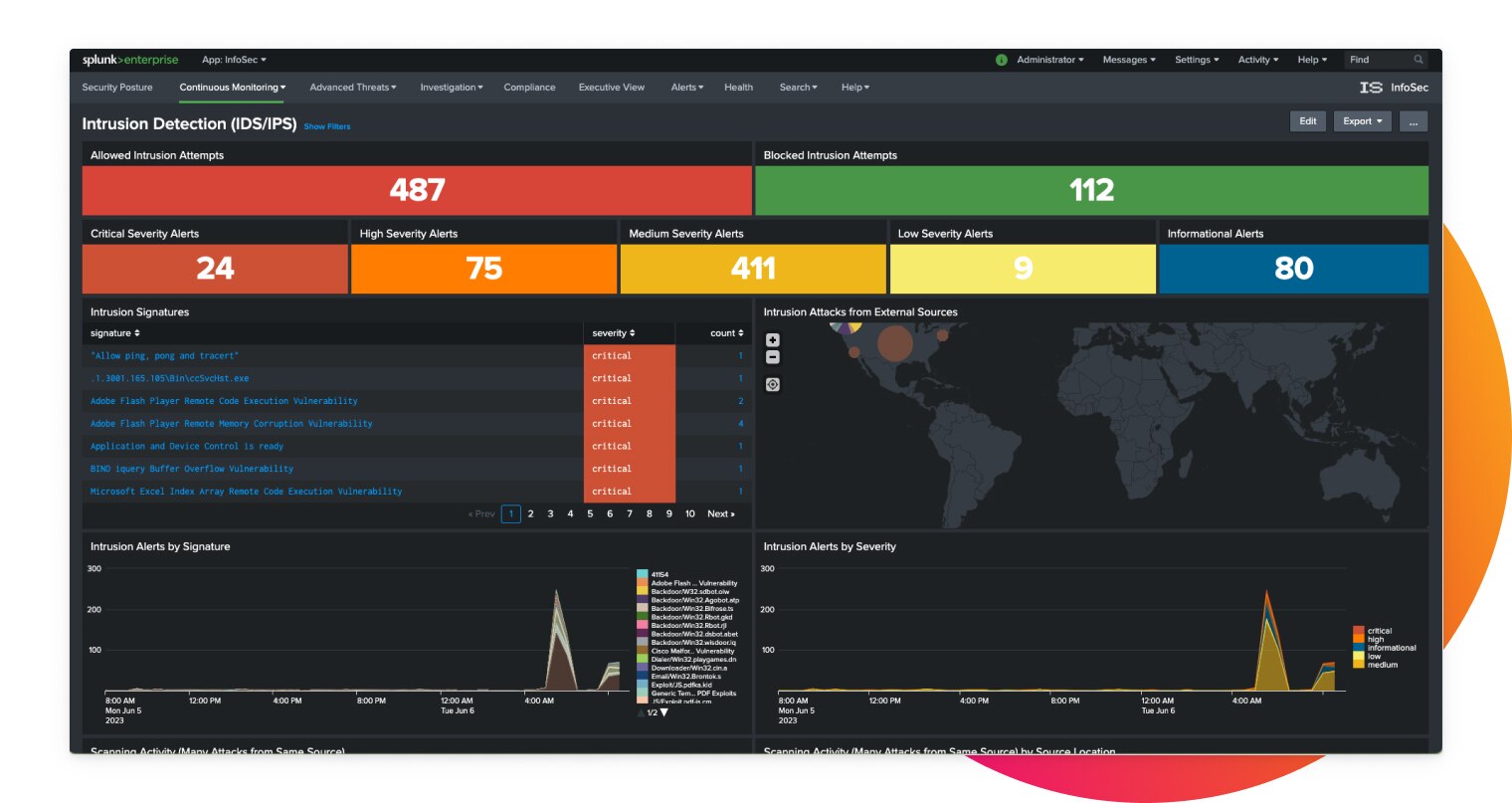Click the InfoSec app logo
The width and height of the screenshot is (1512, 803).
pyautogui.click(x=1372, y=88)
